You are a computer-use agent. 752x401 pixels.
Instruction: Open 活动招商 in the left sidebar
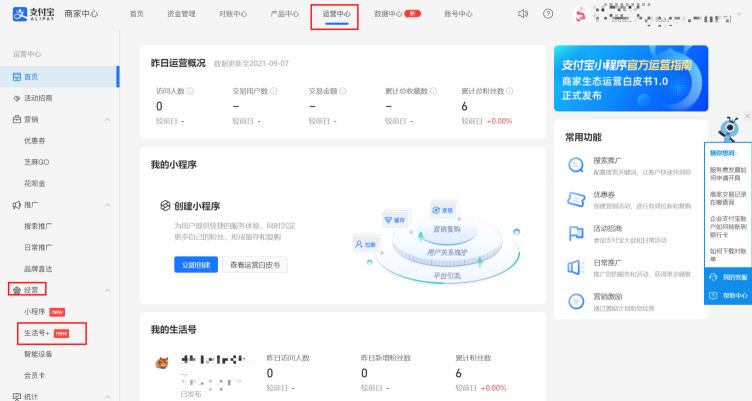[38, 98]
